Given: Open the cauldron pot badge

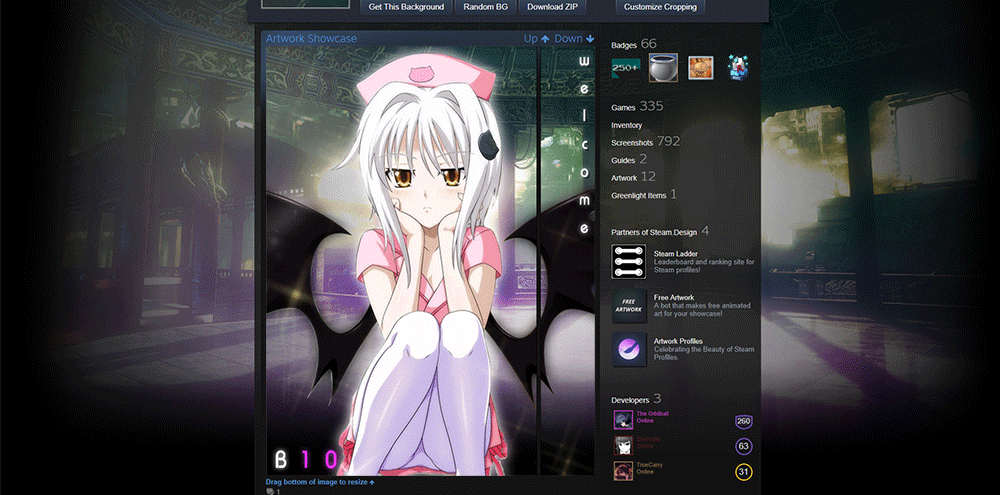Looking at the screenshot, I should coord(663,67).
